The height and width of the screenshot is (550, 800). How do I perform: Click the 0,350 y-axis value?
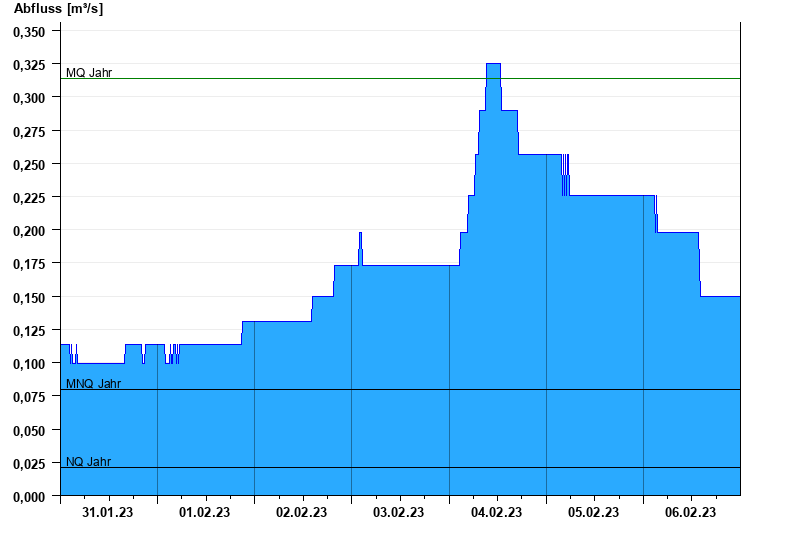[x=29, y=32]
